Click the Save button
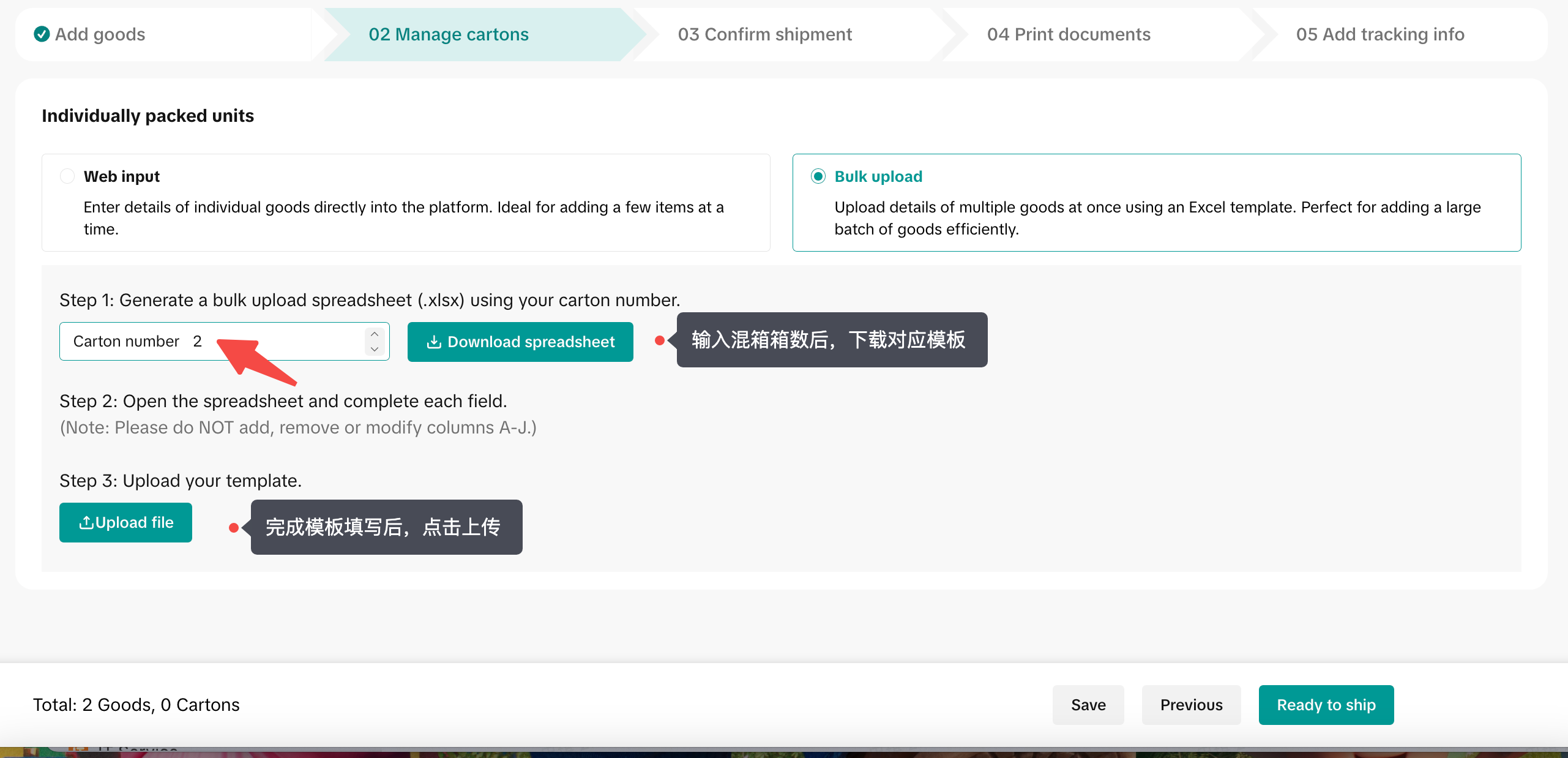 point(1088,705)
